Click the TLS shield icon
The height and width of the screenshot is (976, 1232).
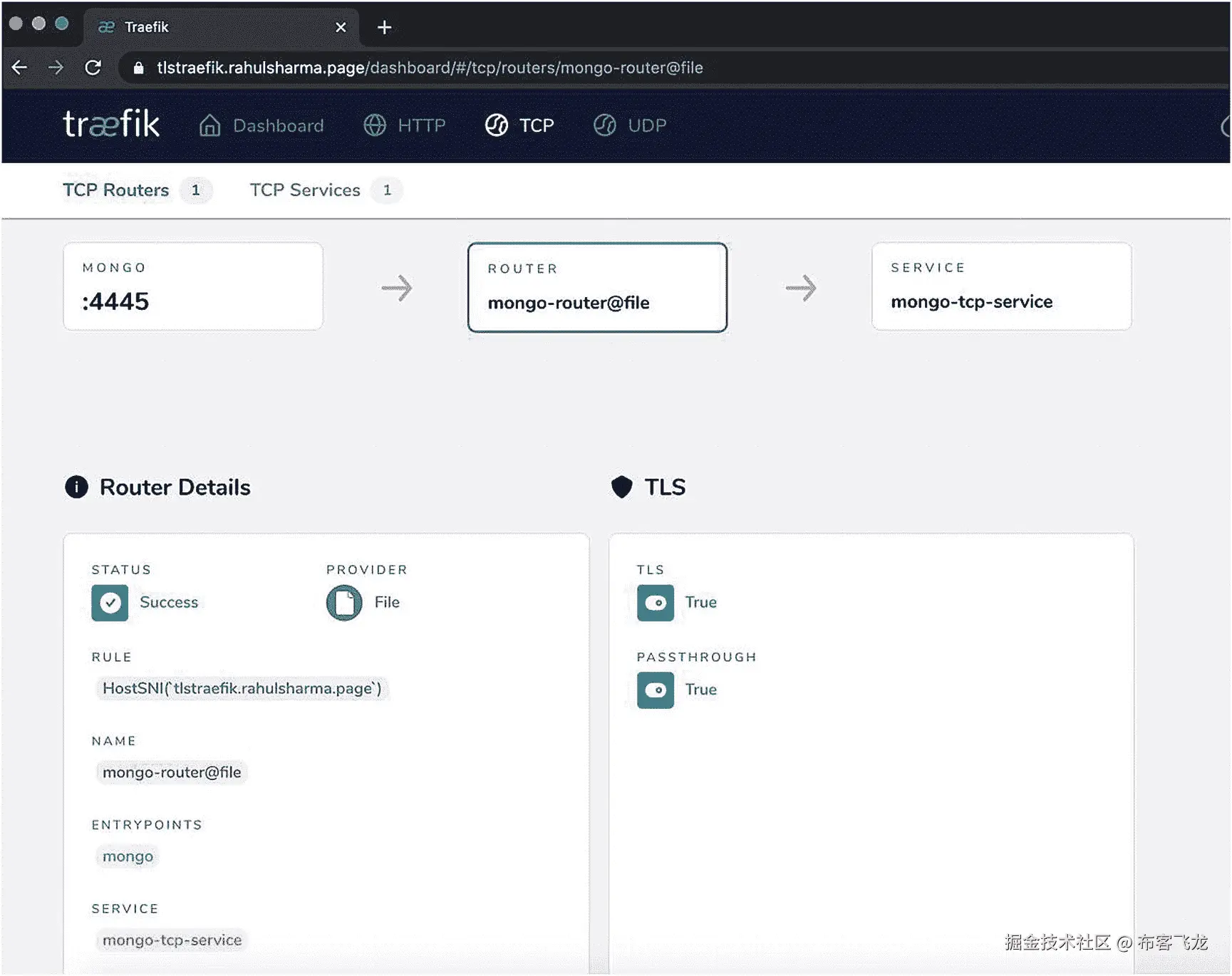click(622, 487)
